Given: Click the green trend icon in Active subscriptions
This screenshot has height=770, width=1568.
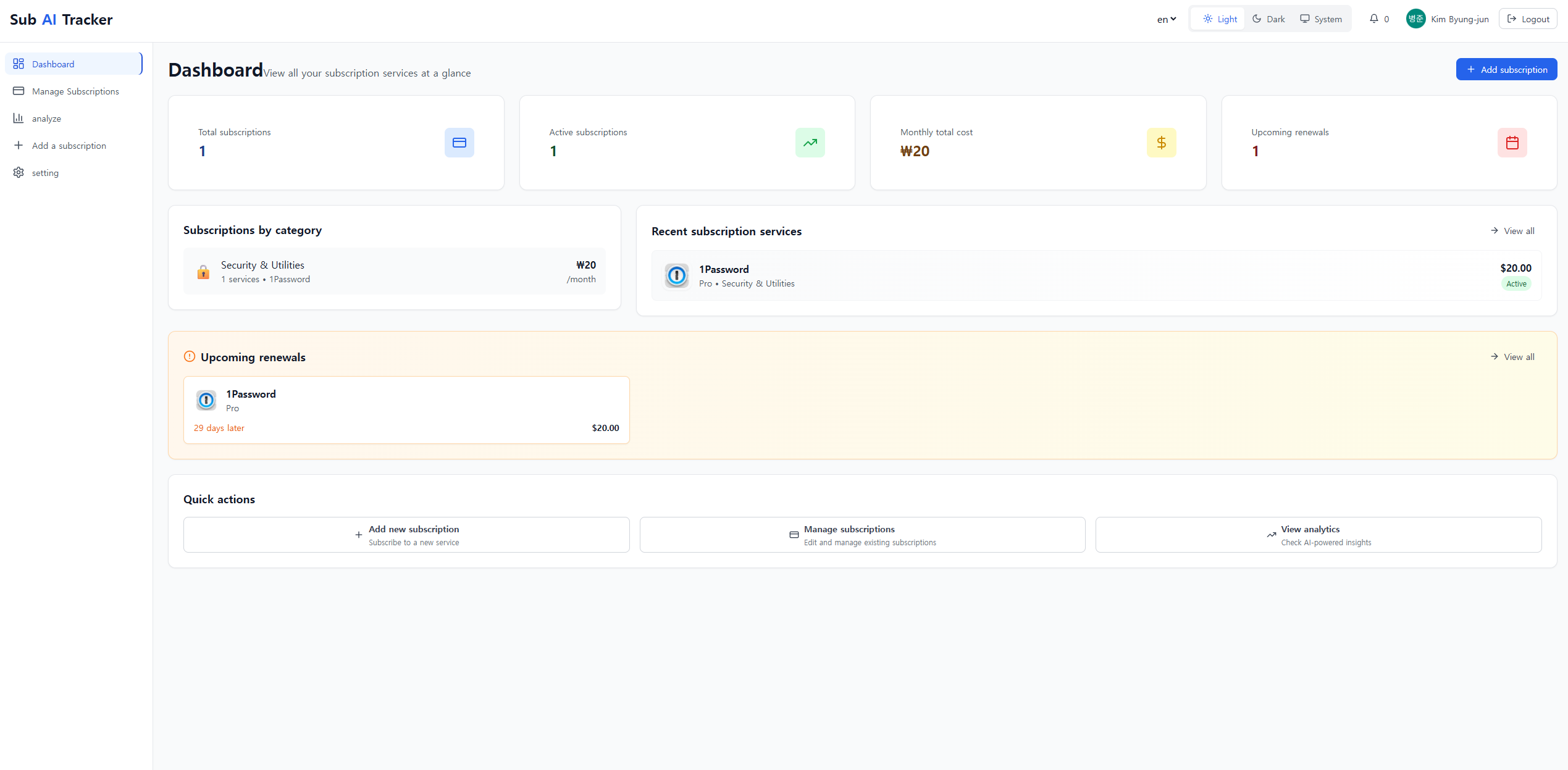Looking at the screenshot, I should tap(810, 143).
